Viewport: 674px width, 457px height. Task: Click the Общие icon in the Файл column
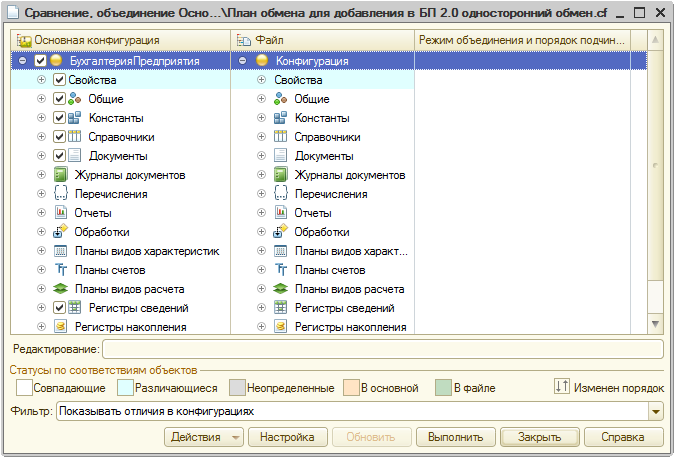tap(280, 99)
